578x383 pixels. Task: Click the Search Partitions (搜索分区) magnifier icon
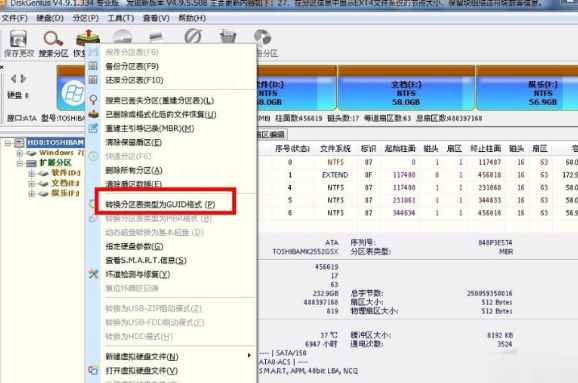(x=53, y=39)
